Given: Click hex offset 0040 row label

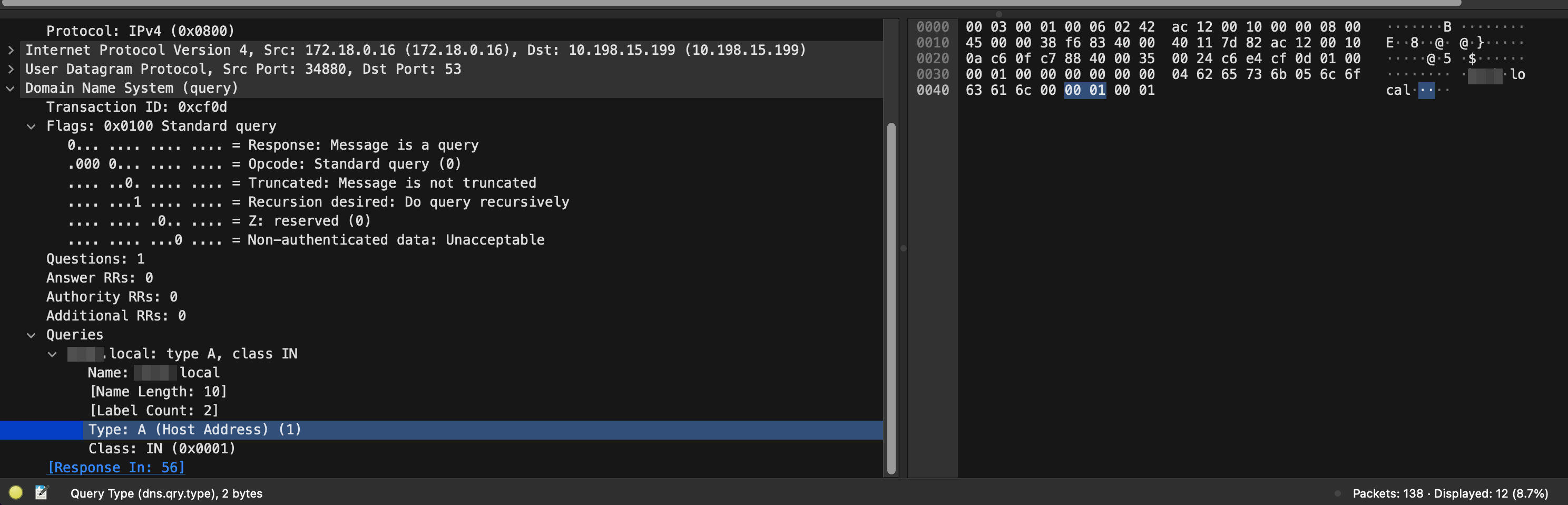Looking at the screenshot, I should 933,90.
